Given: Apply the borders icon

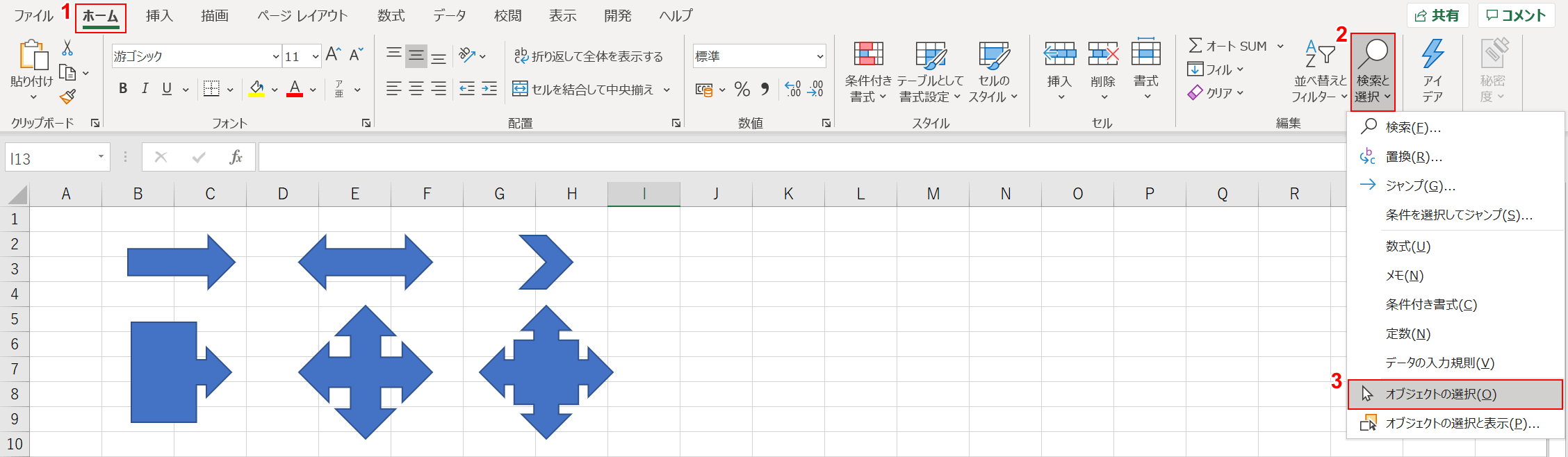Looking at the screenshot, I should click(x=211, y=89).
